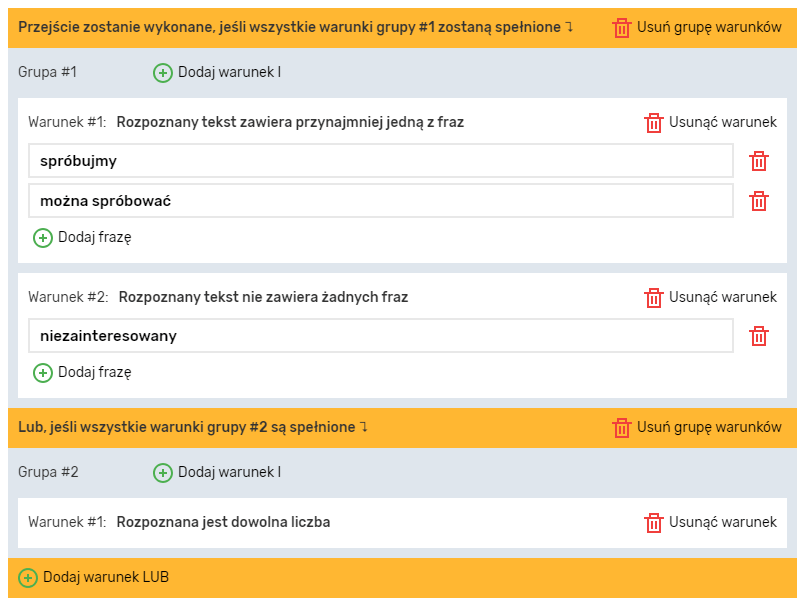
Task: Click into the 'niezainteresowany' phrase field
Action: 380,336
